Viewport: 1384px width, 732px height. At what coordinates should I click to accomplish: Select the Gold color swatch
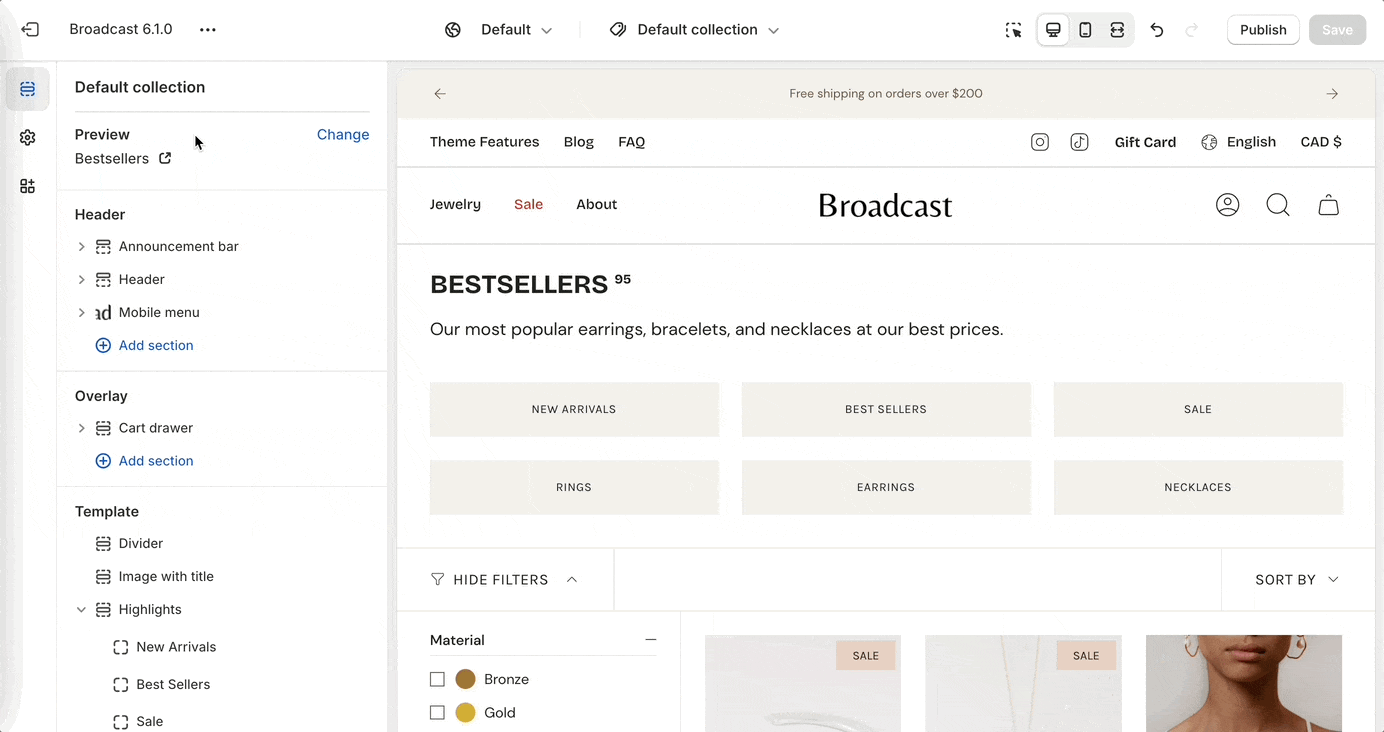tap(465, 713)
